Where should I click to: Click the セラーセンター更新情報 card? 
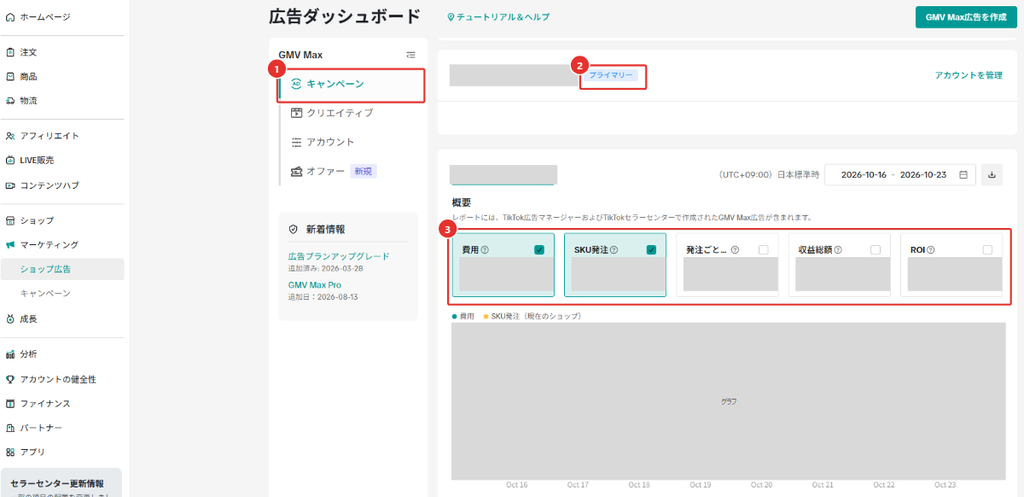coord(61,483)
